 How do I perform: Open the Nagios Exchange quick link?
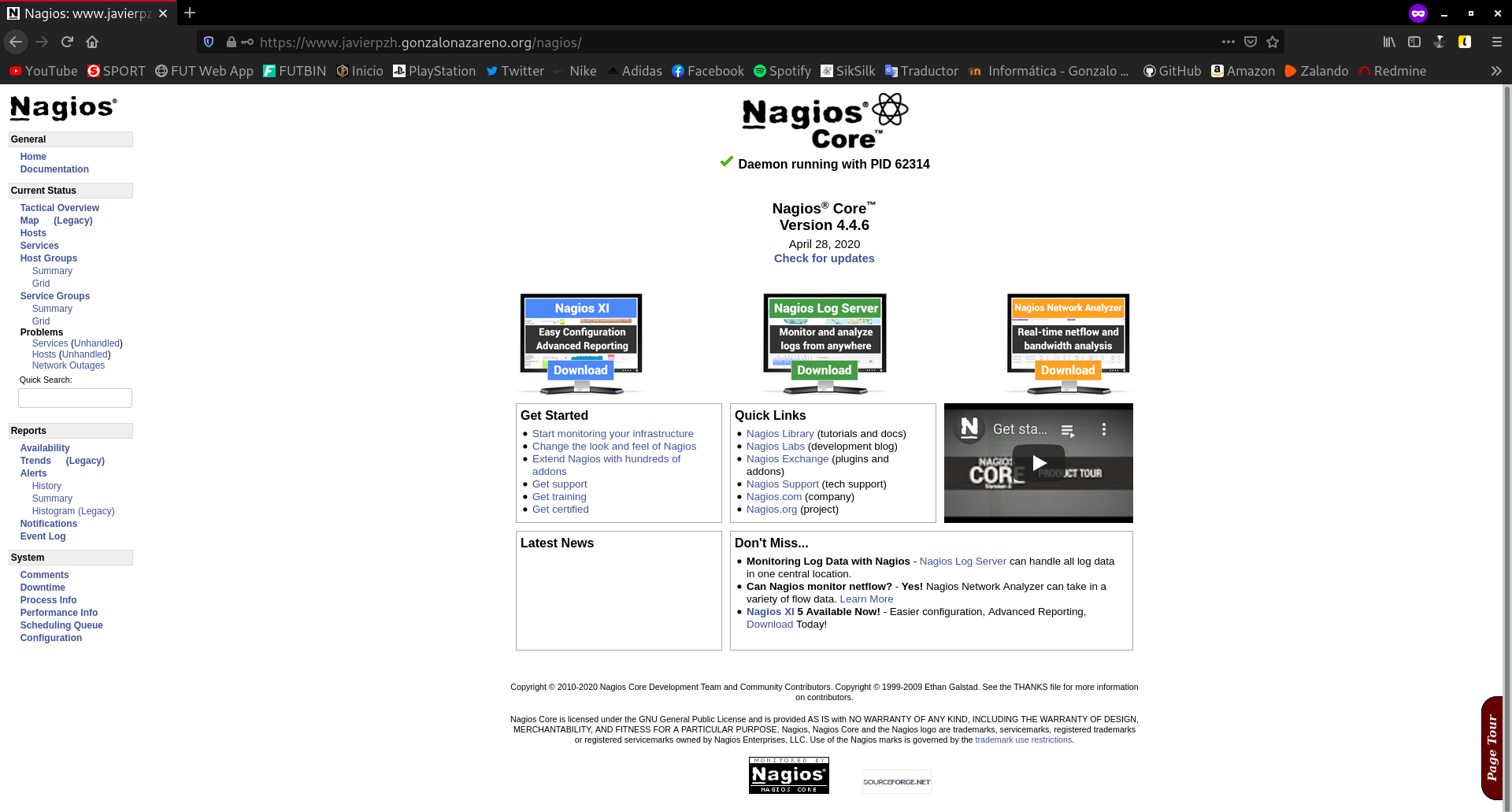coord(787,459)
